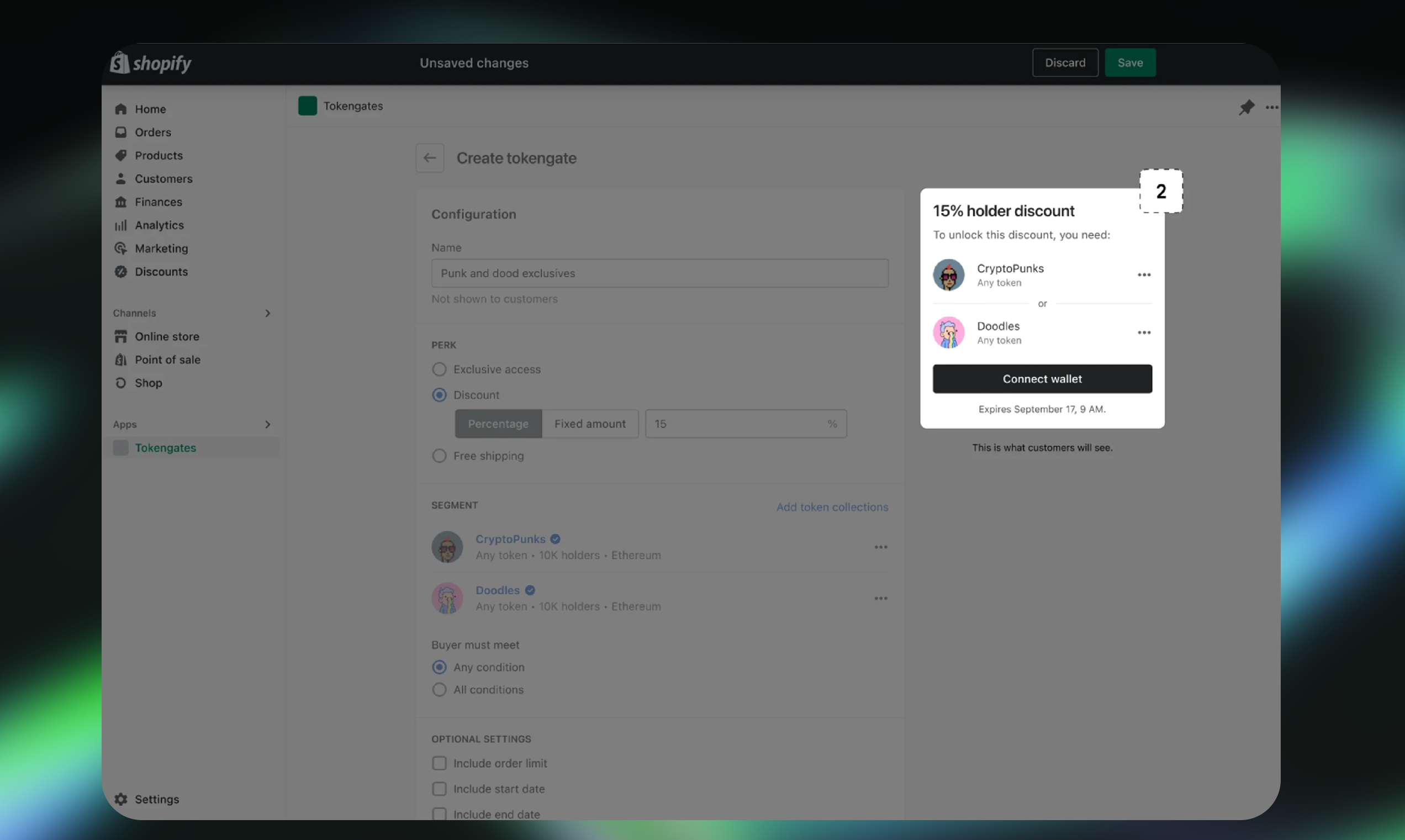Screen dimensions: 1405x840
Task: Click the Tokengates sidebar app icon
Action: tap(120, 447)
